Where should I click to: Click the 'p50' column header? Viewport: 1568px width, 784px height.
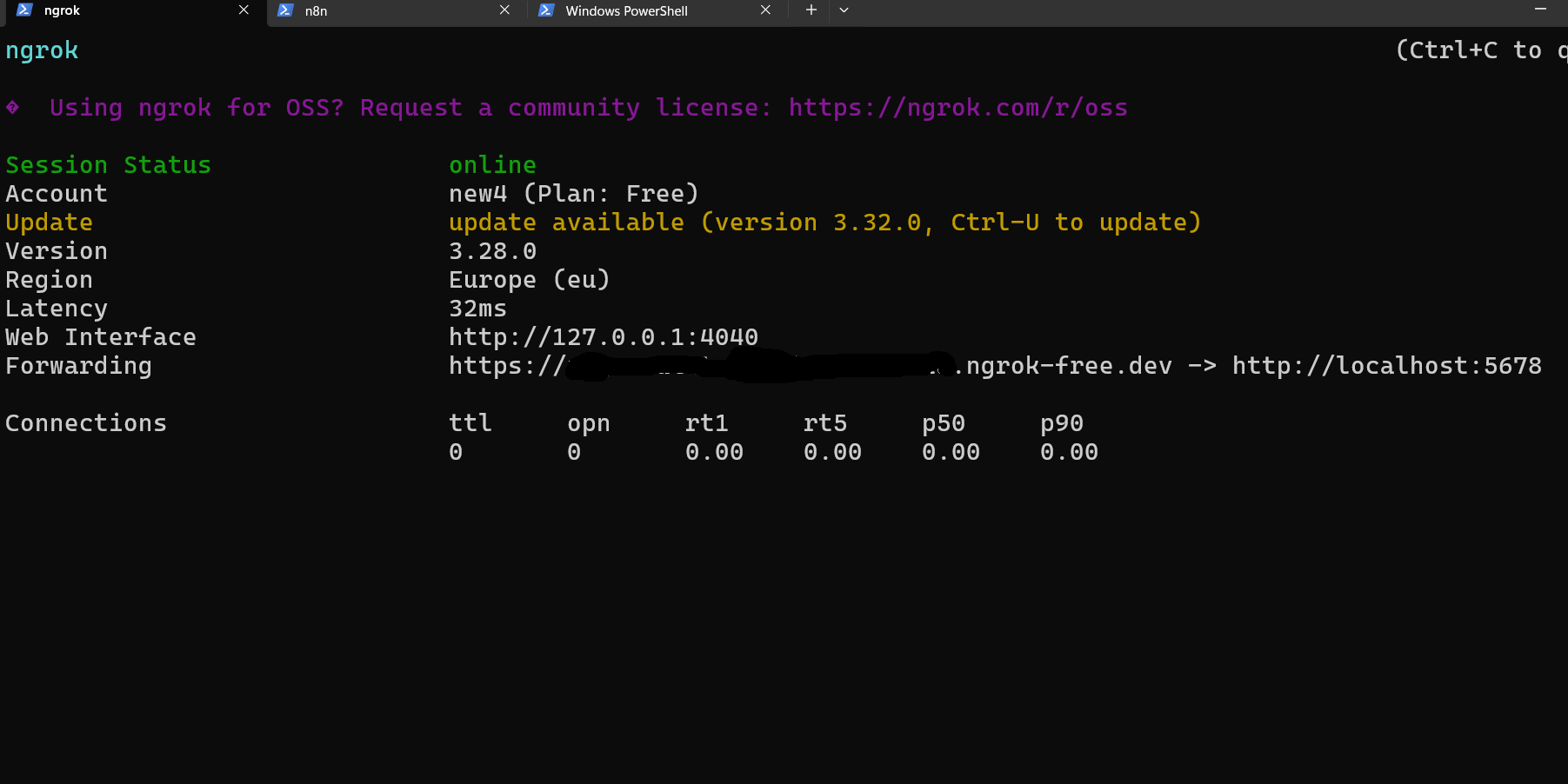(944, 423)
